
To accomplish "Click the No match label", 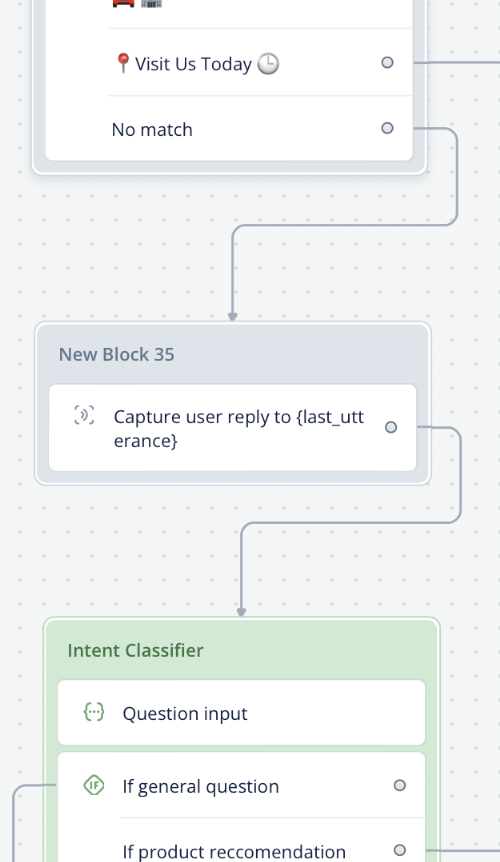I will tap(152, 130).
